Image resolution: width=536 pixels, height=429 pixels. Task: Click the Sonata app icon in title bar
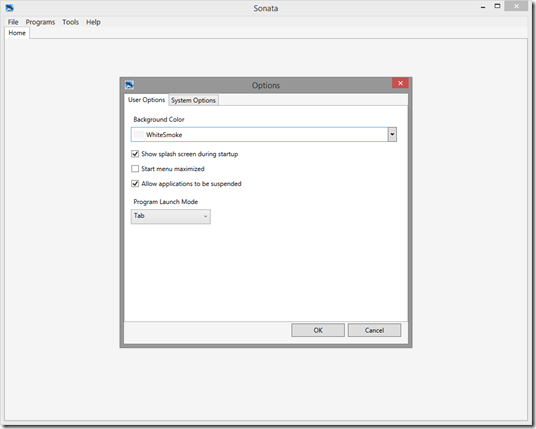coord(10,8)
